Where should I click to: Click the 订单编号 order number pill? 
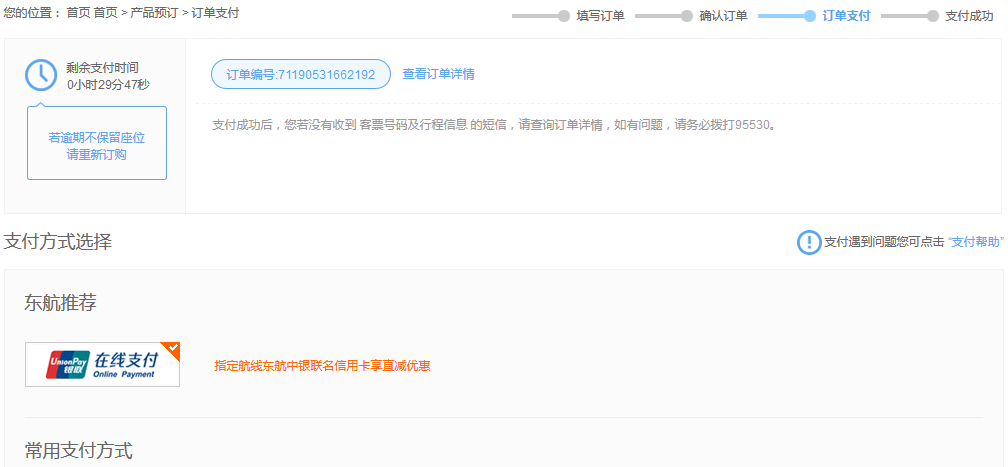[x=300, y=74]
